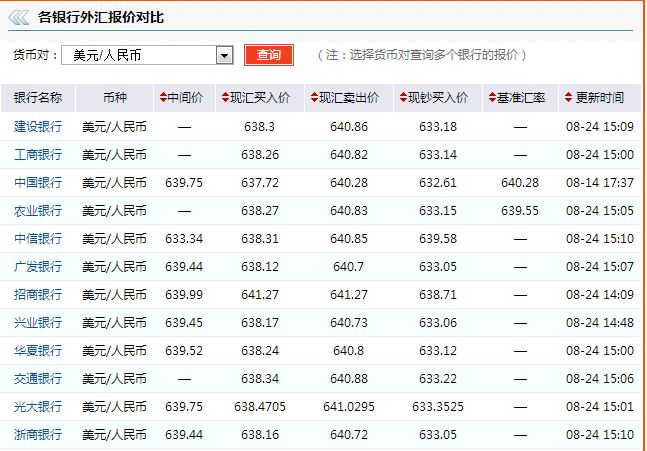The width and height of the screenshot is (647, 451).
Task: Open the 浙商银行 link
Action: [x=38, y=435]
